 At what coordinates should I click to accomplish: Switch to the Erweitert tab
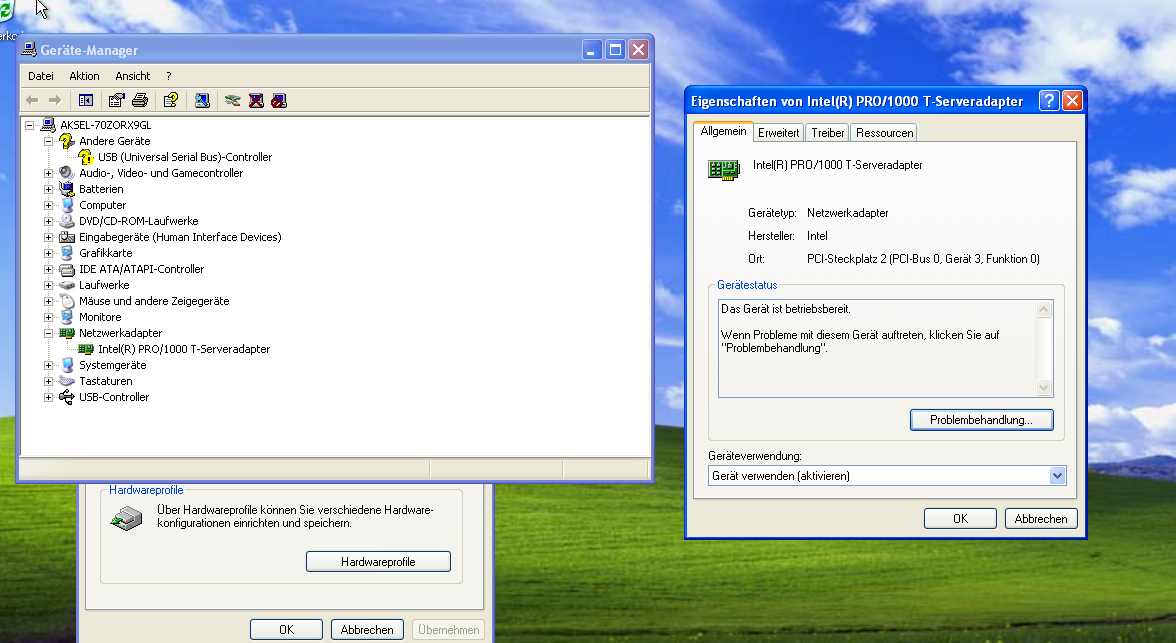coord(778,133)
